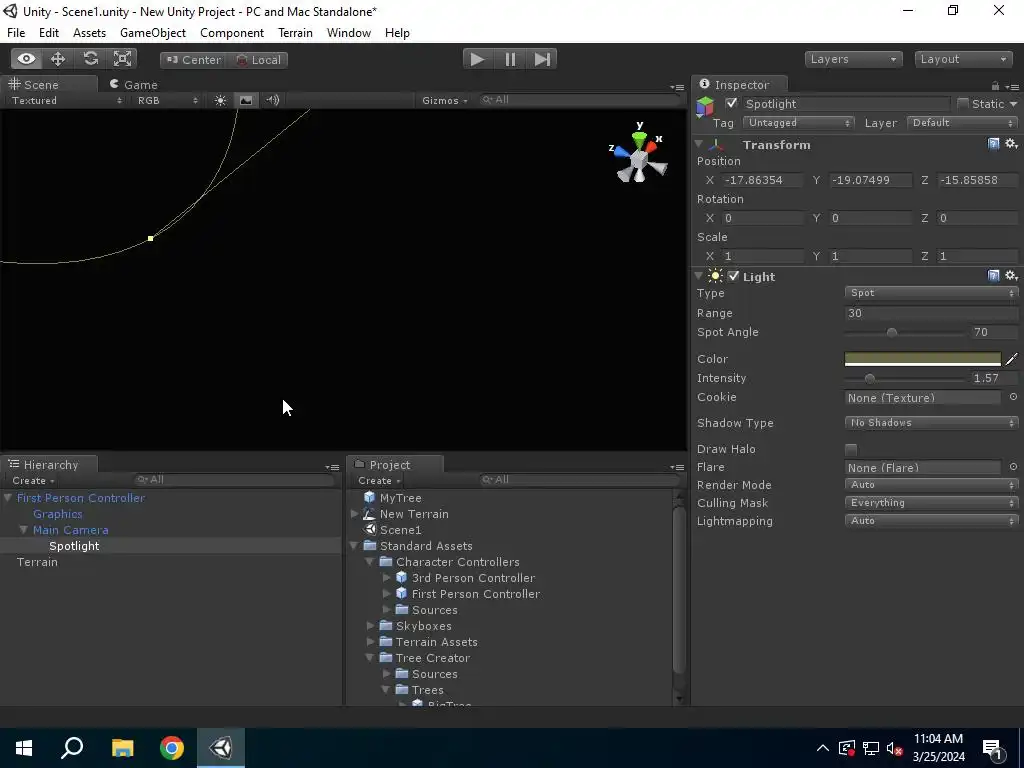Pick color with eyedropper icon
The height and width of the screenshot is (768, 1024).
click(x=1012, y=359)
